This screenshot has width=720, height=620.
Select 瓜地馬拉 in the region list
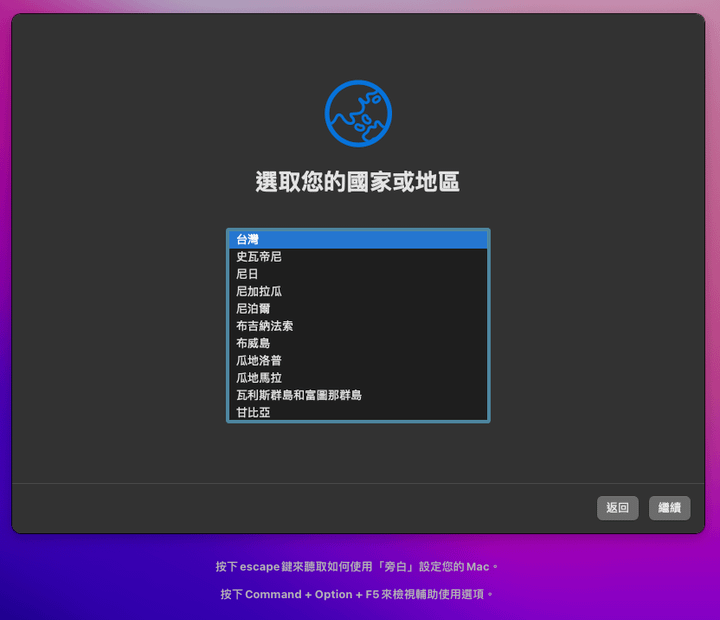pos(358,378)
